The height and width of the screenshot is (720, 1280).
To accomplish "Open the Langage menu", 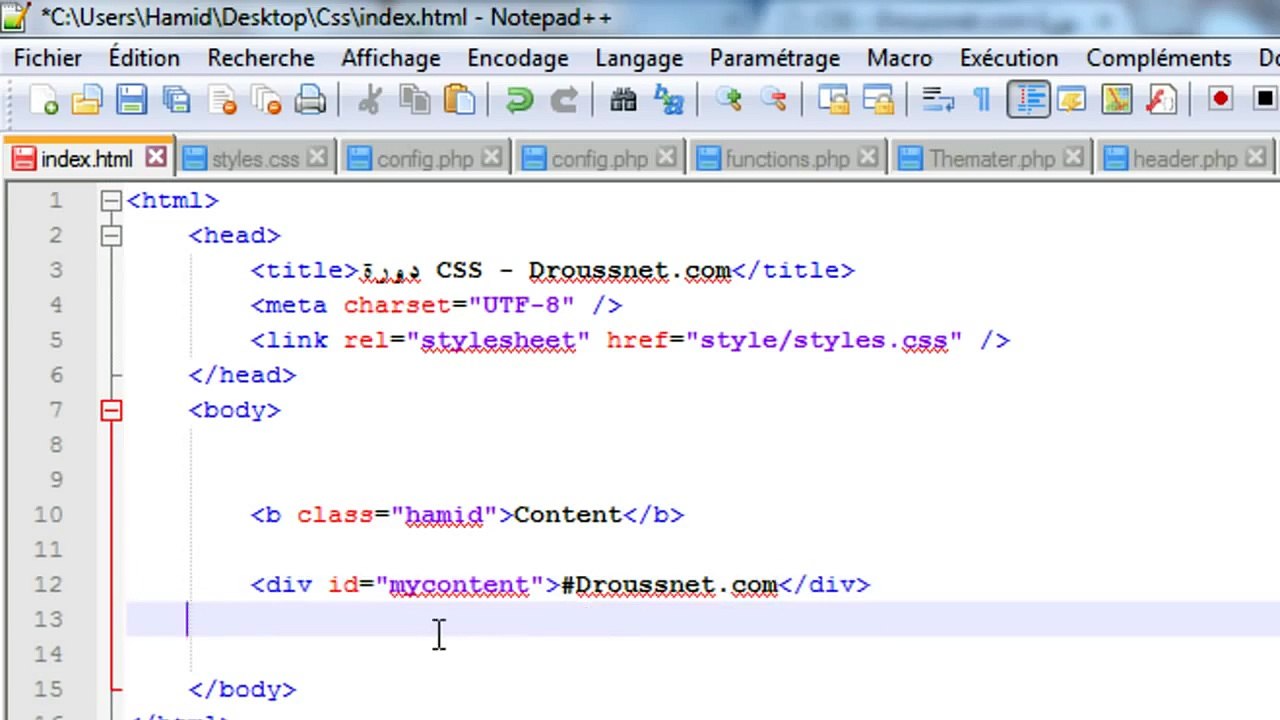I will [x=639, y=58].
